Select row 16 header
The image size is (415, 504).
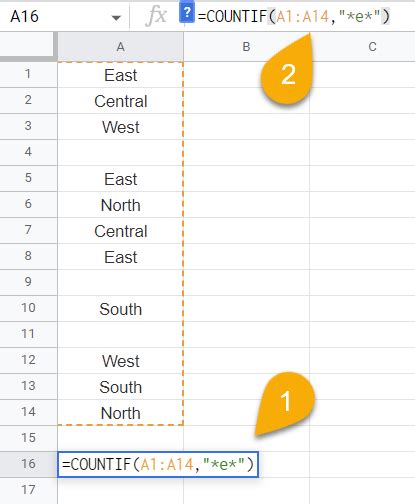click(28, 464)
